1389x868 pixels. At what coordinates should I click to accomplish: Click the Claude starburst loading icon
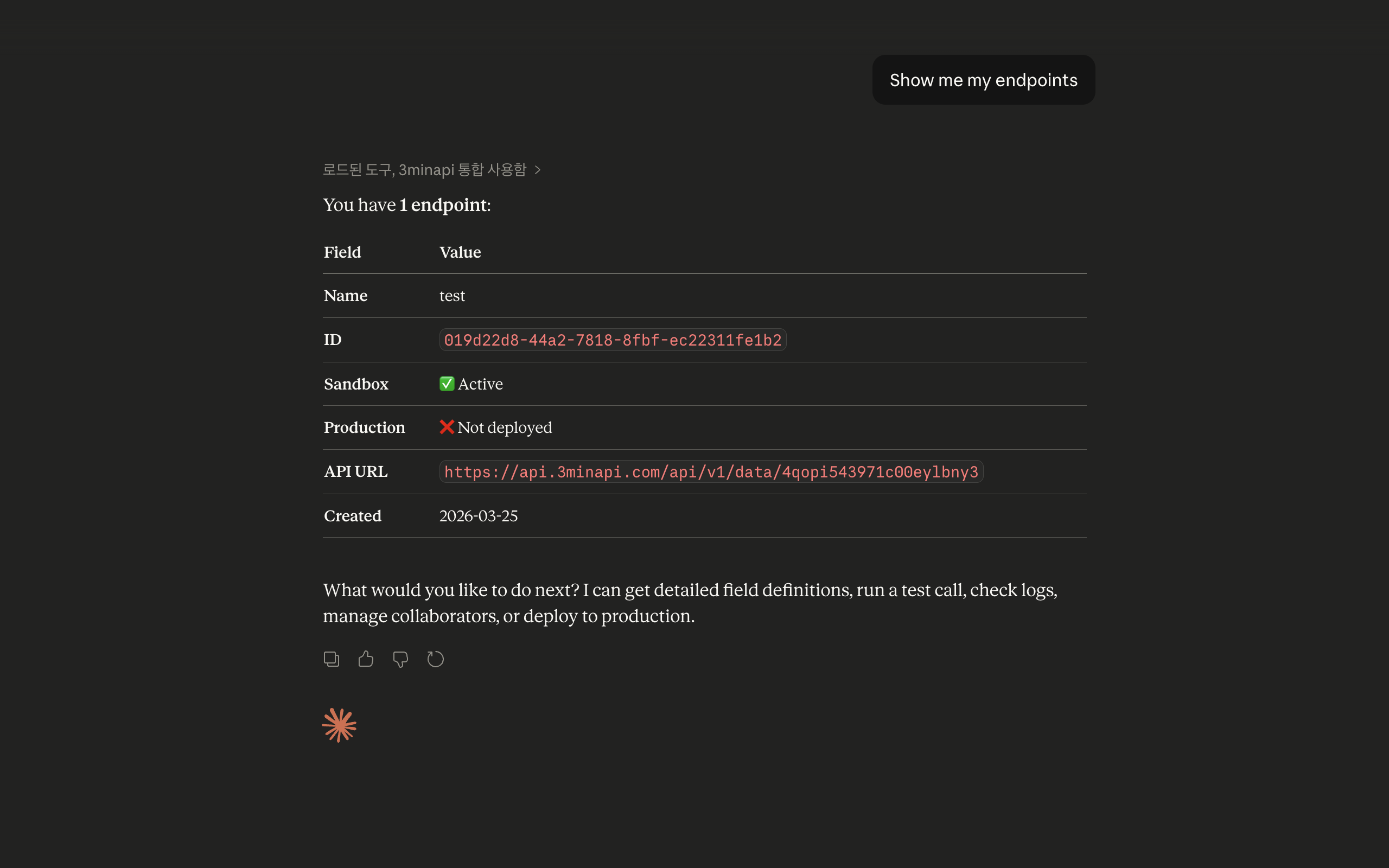(339, 724)
